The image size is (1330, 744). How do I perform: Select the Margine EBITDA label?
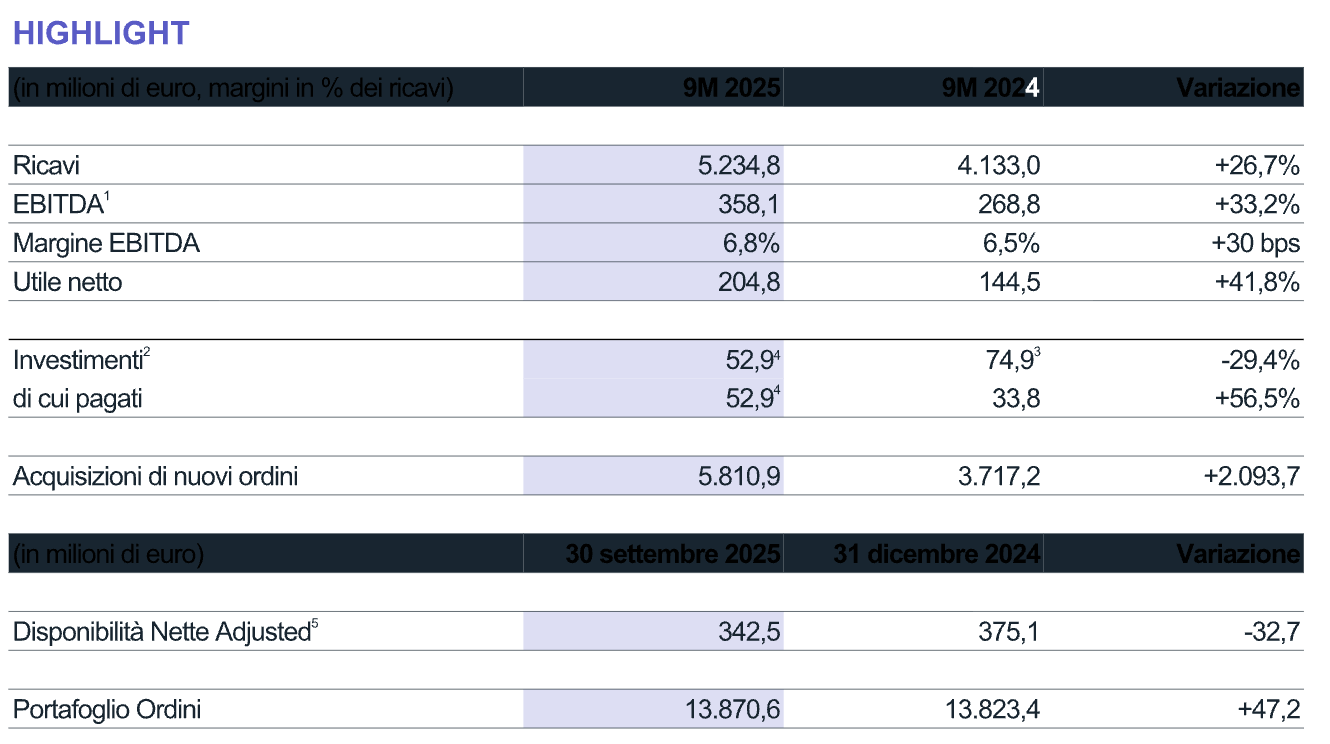(106, 243)
